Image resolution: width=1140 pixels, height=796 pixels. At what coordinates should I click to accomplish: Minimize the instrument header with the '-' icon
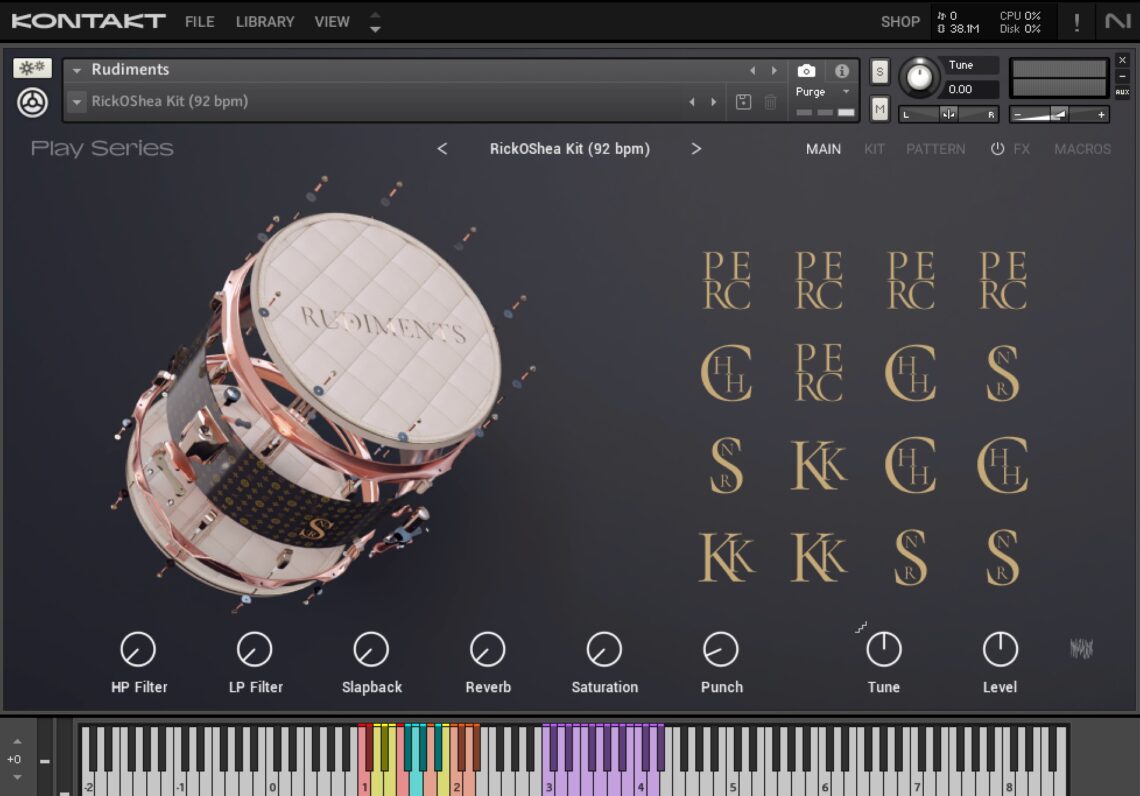click(1123, 76)
